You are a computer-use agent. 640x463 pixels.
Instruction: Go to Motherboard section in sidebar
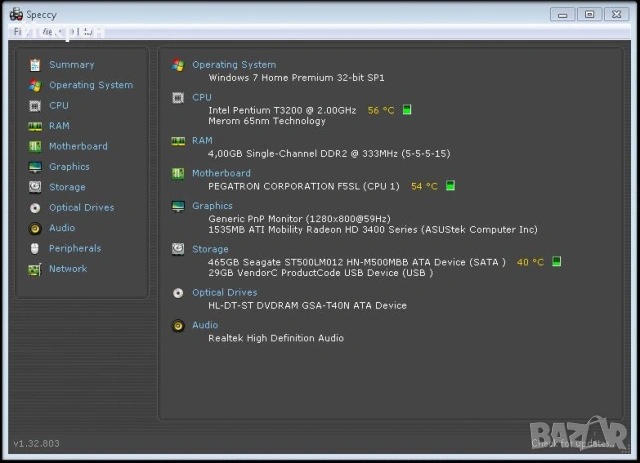pos(78,147)
